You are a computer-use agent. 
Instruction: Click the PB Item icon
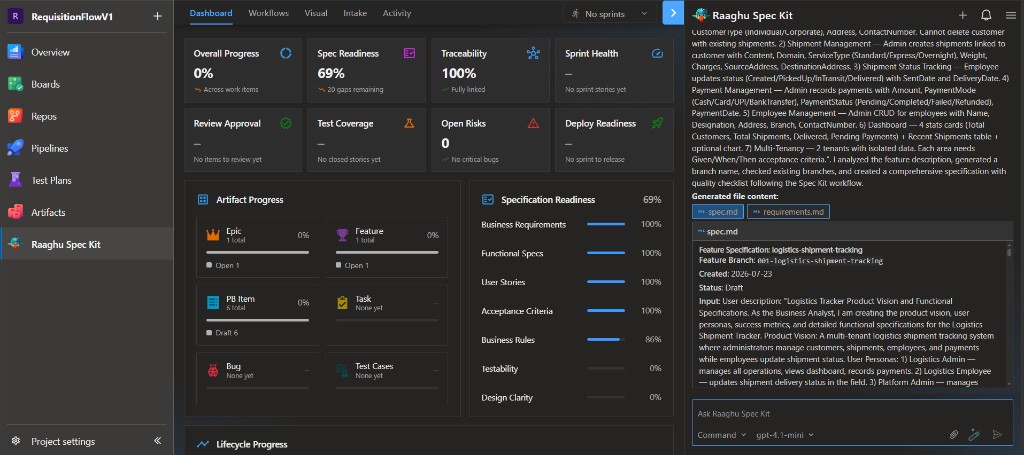click(x=213, y=302)
